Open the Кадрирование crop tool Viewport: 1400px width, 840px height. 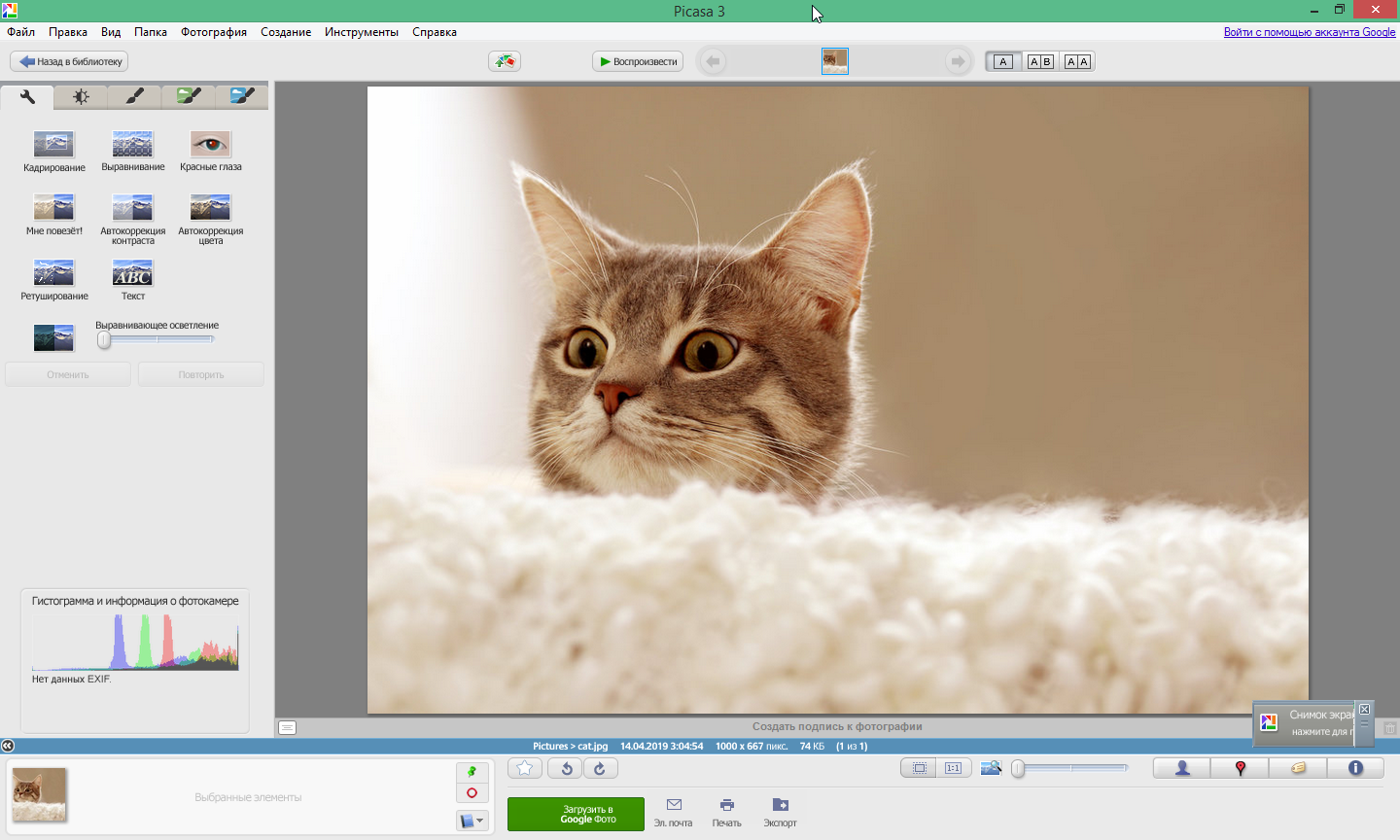(x=53, y=145)
